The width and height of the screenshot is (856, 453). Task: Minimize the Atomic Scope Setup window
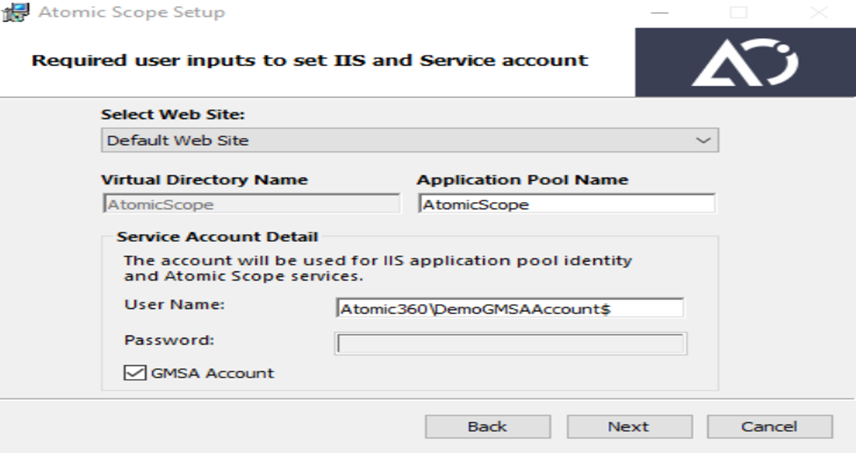[x=659, y=13]
